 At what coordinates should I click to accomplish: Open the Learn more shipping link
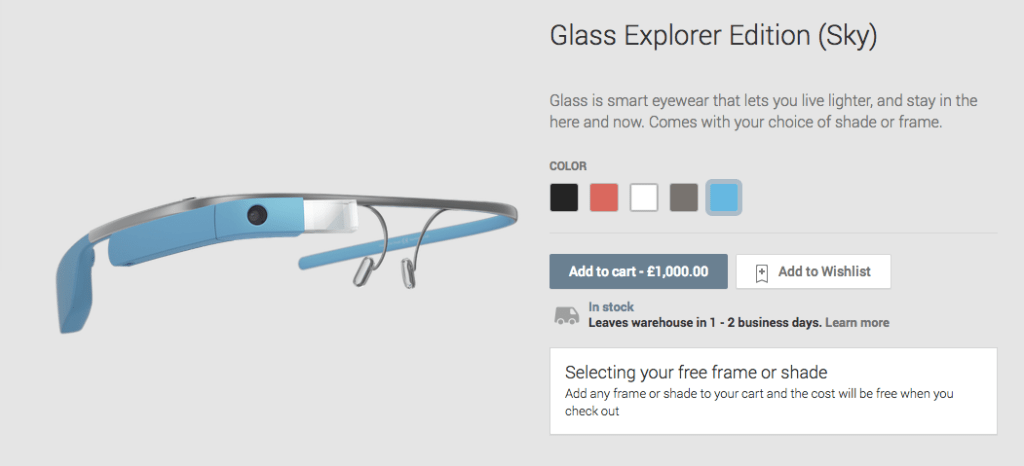857,323
